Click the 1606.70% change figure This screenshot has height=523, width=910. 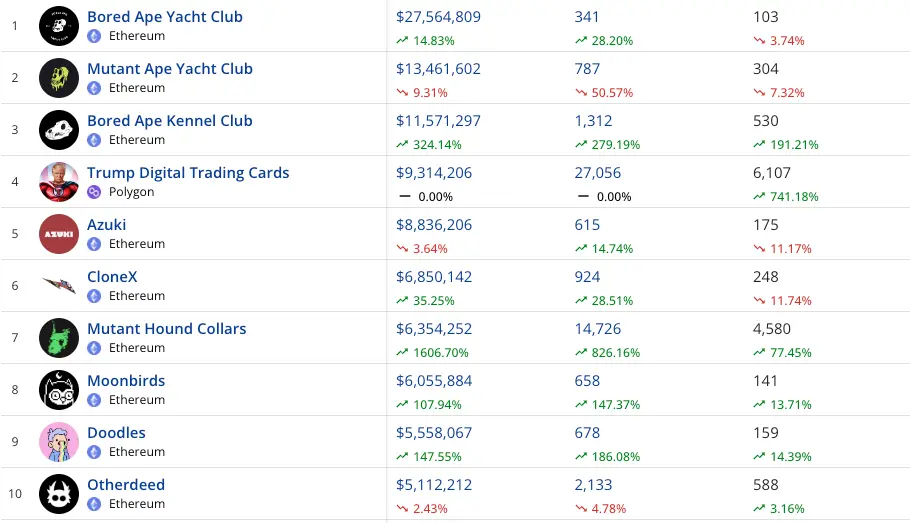(440, 352)
